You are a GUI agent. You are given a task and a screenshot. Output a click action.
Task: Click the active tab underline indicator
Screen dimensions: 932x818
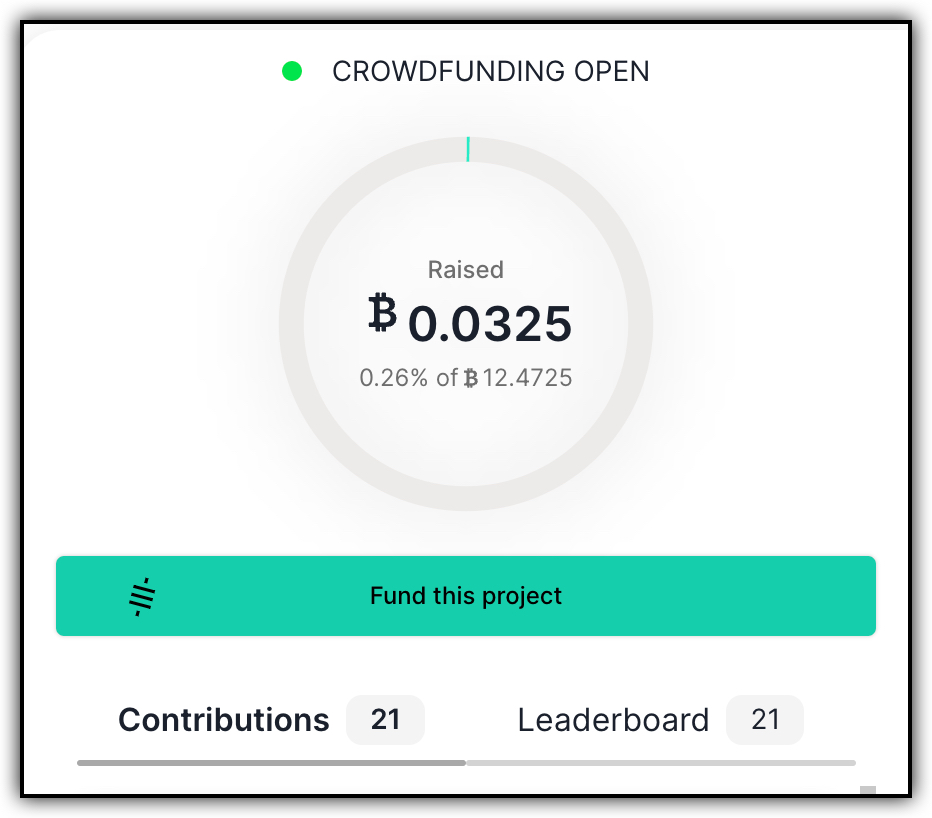pos(272,763)
